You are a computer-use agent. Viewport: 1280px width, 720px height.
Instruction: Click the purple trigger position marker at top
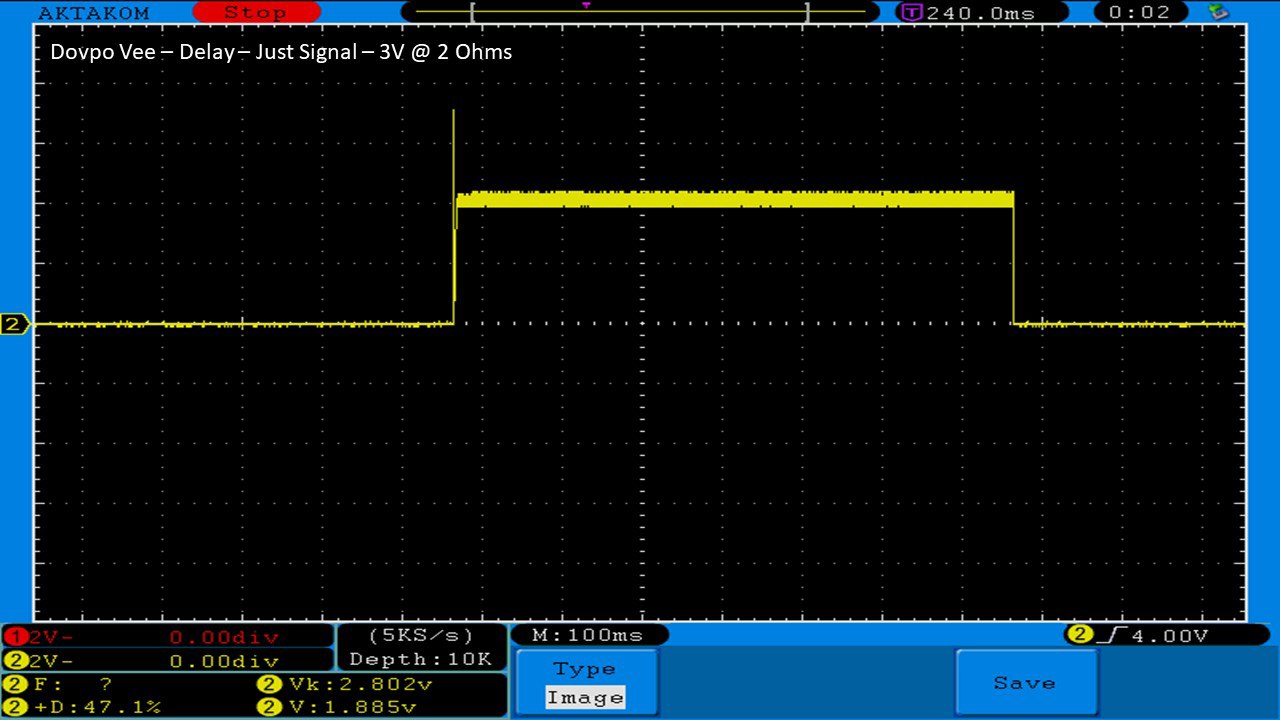click(x=586, y=5)
